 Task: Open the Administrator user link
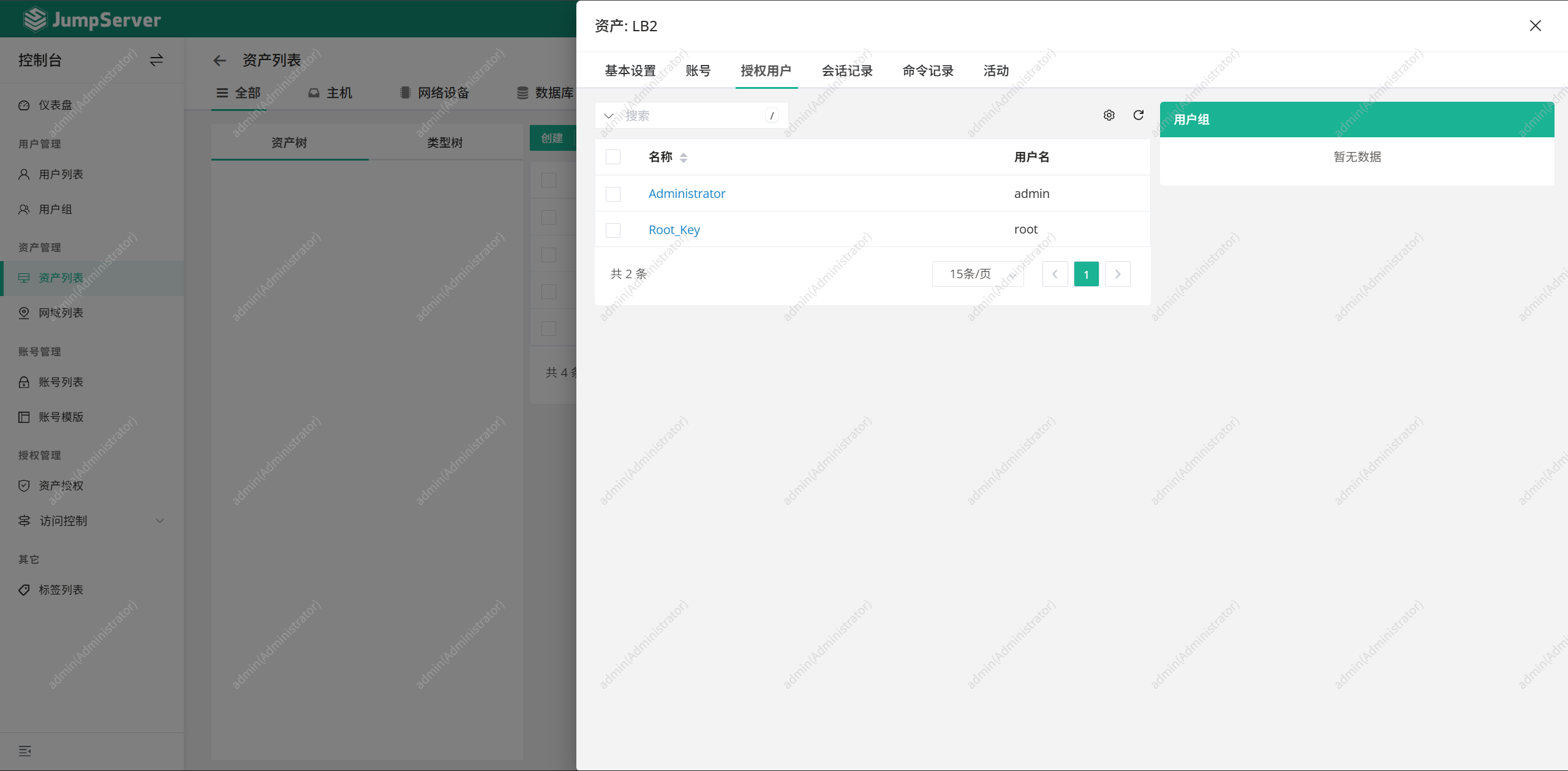click(x=687, y=194)
